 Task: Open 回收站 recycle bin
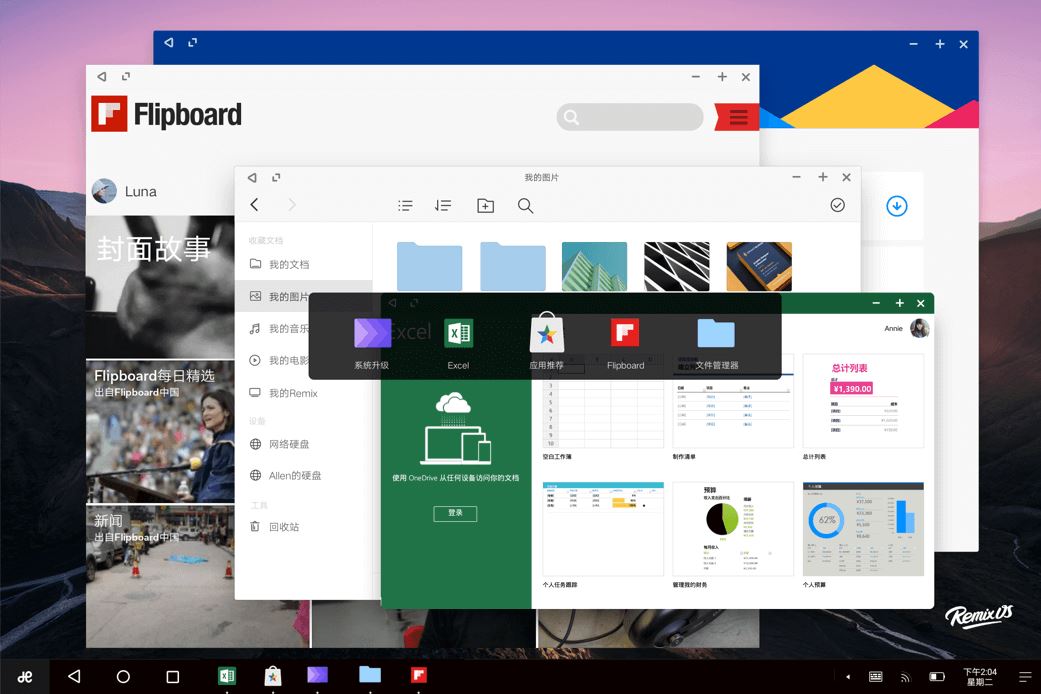point(303,527)
